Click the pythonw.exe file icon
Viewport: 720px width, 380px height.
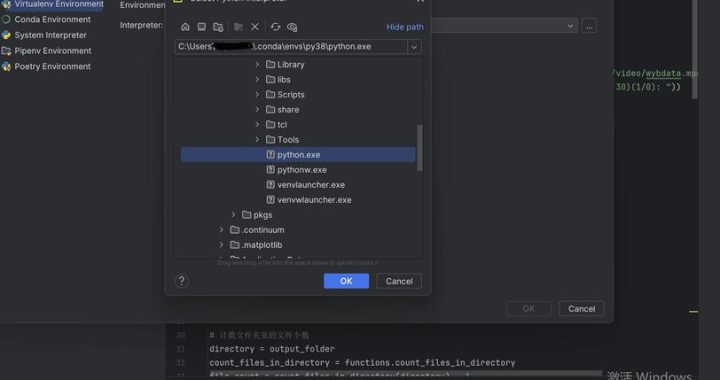(x=270, y=170)
